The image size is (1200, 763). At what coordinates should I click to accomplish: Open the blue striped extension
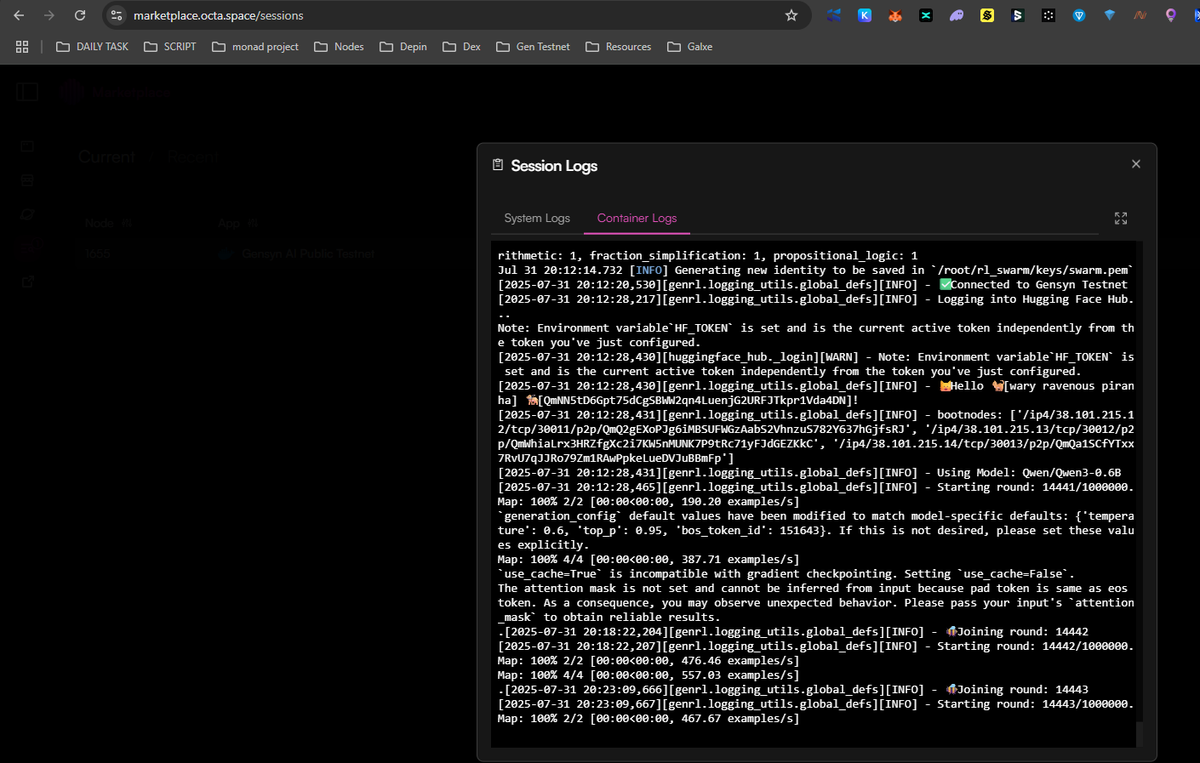point(834,15)
